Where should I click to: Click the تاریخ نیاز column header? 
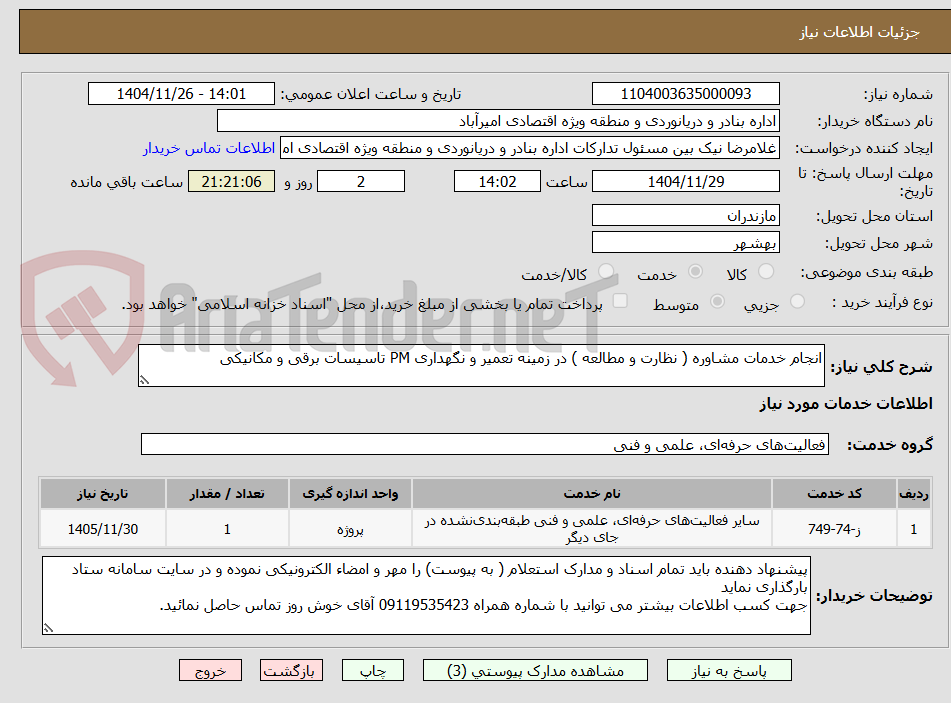[102, 494]
